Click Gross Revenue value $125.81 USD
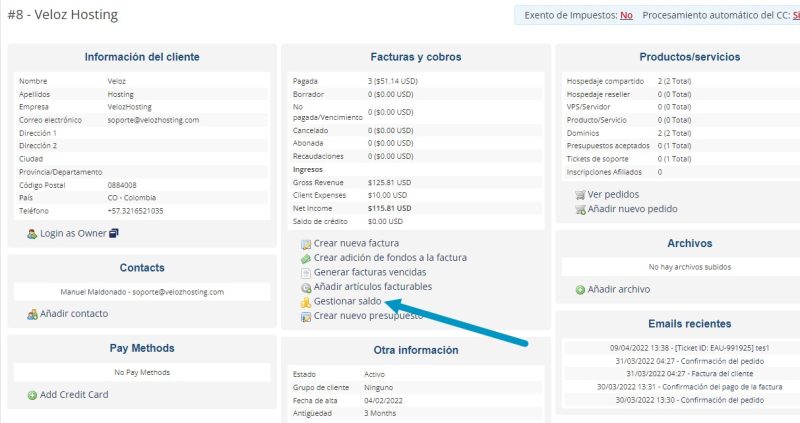800x423 pixels. click(x=389, y=183)
